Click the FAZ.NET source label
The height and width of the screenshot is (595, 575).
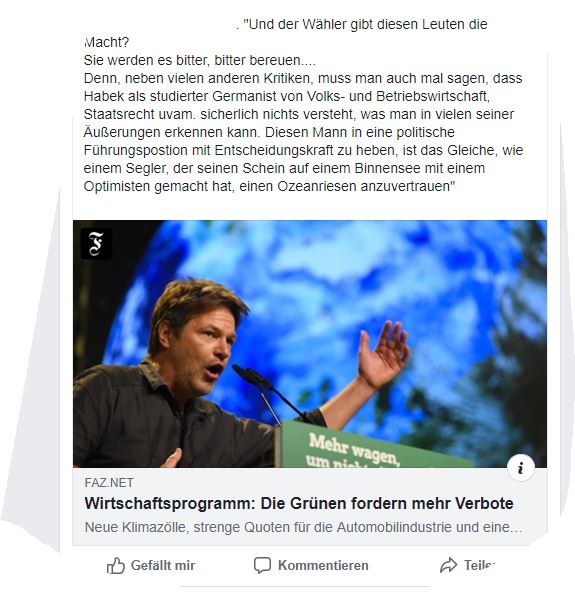109,483
